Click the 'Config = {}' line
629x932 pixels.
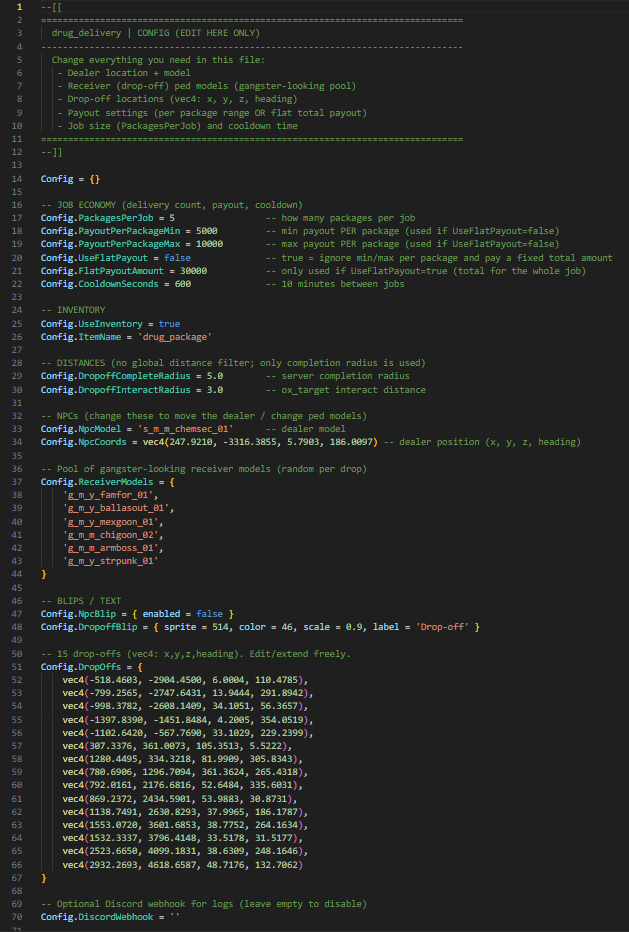click(x=70, y=179)
